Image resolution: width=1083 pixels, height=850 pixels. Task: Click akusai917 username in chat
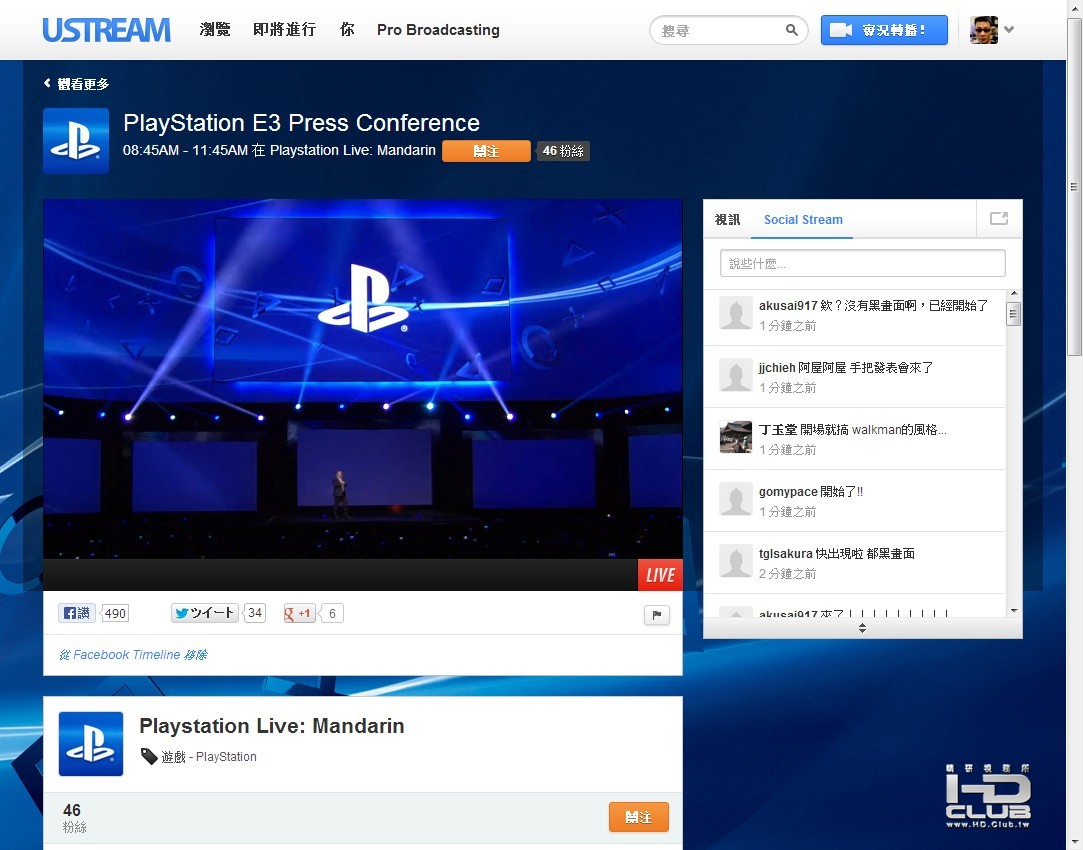coord(788,305)
